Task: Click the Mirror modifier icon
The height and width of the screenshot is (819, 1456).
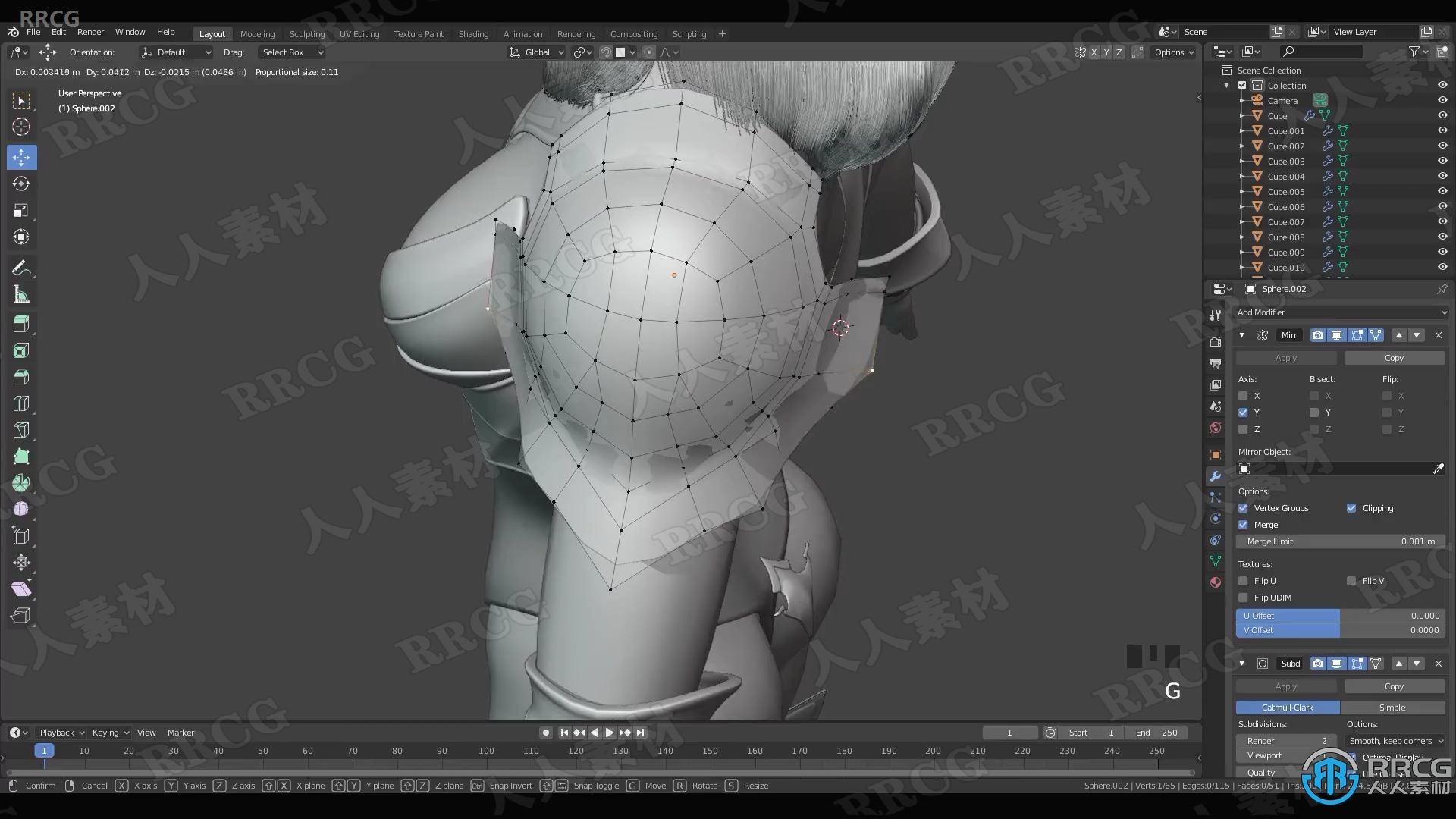Action: click(x=1261, y=334)
